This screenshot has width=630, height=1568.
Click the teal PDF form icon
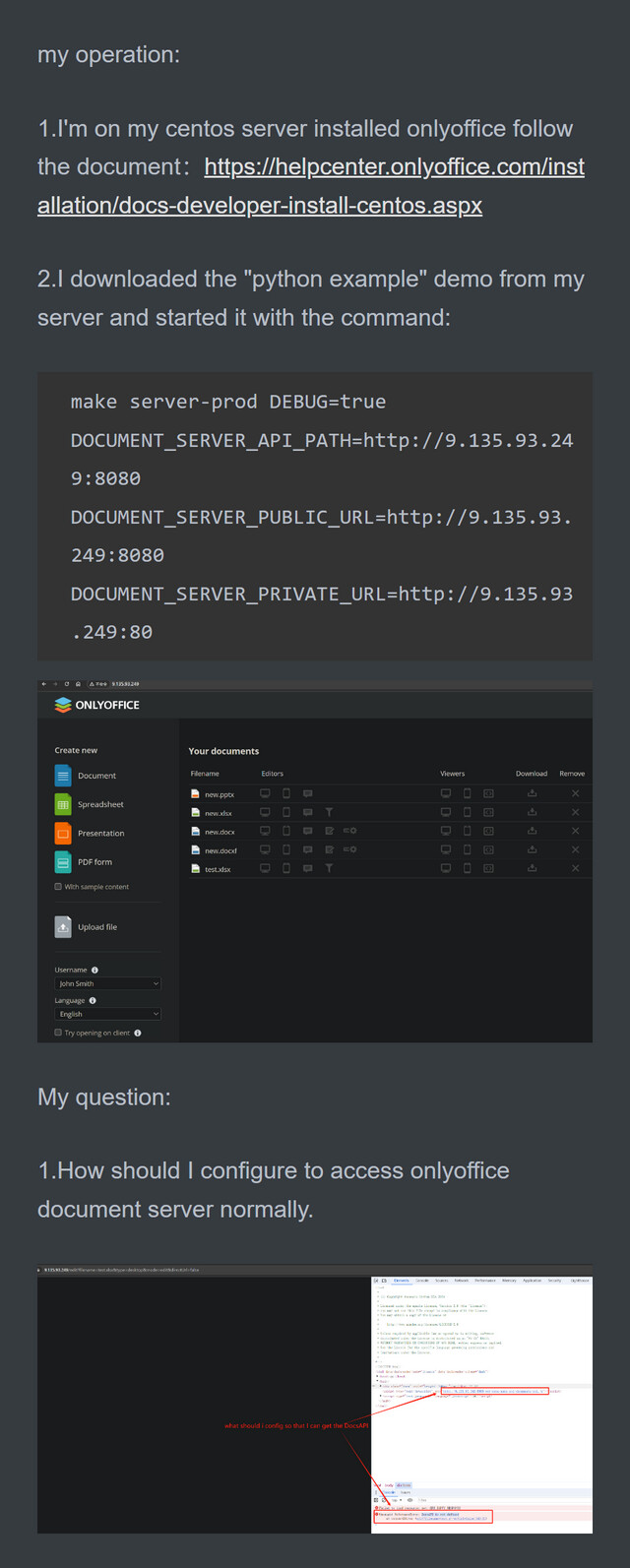(63, 861)
